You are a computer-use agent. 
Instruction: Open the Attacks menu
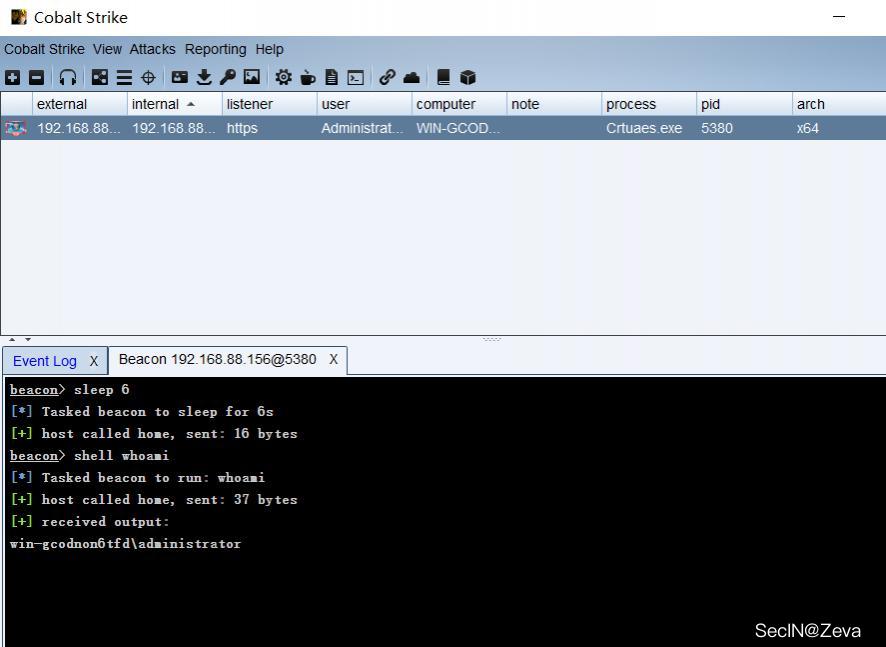click(153, 49)
